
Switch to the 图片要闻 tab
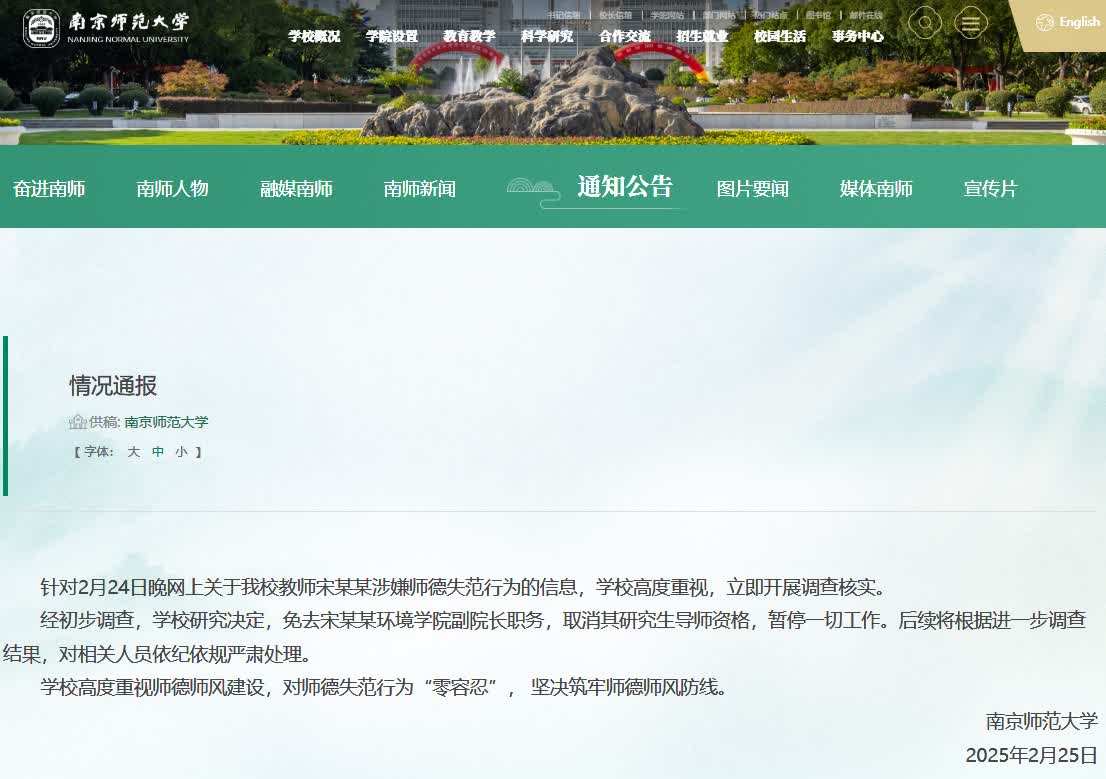[x=752, y=189]
